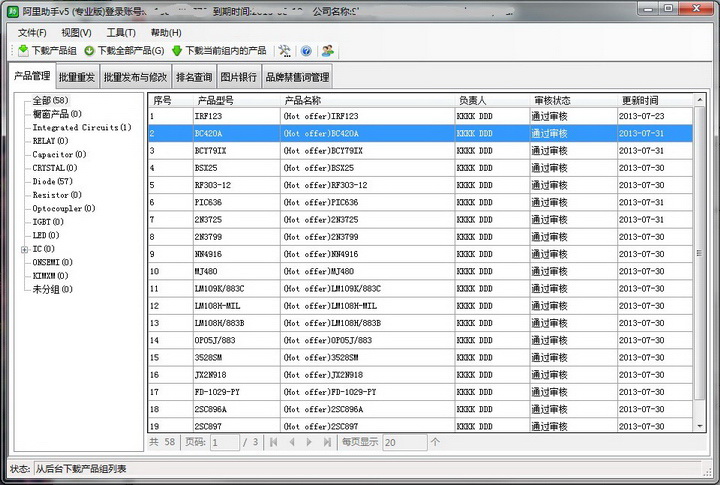The image size is (720, 485).
Task: Open the settings tools icon in toolbar
Action: [x=284, y=51]
